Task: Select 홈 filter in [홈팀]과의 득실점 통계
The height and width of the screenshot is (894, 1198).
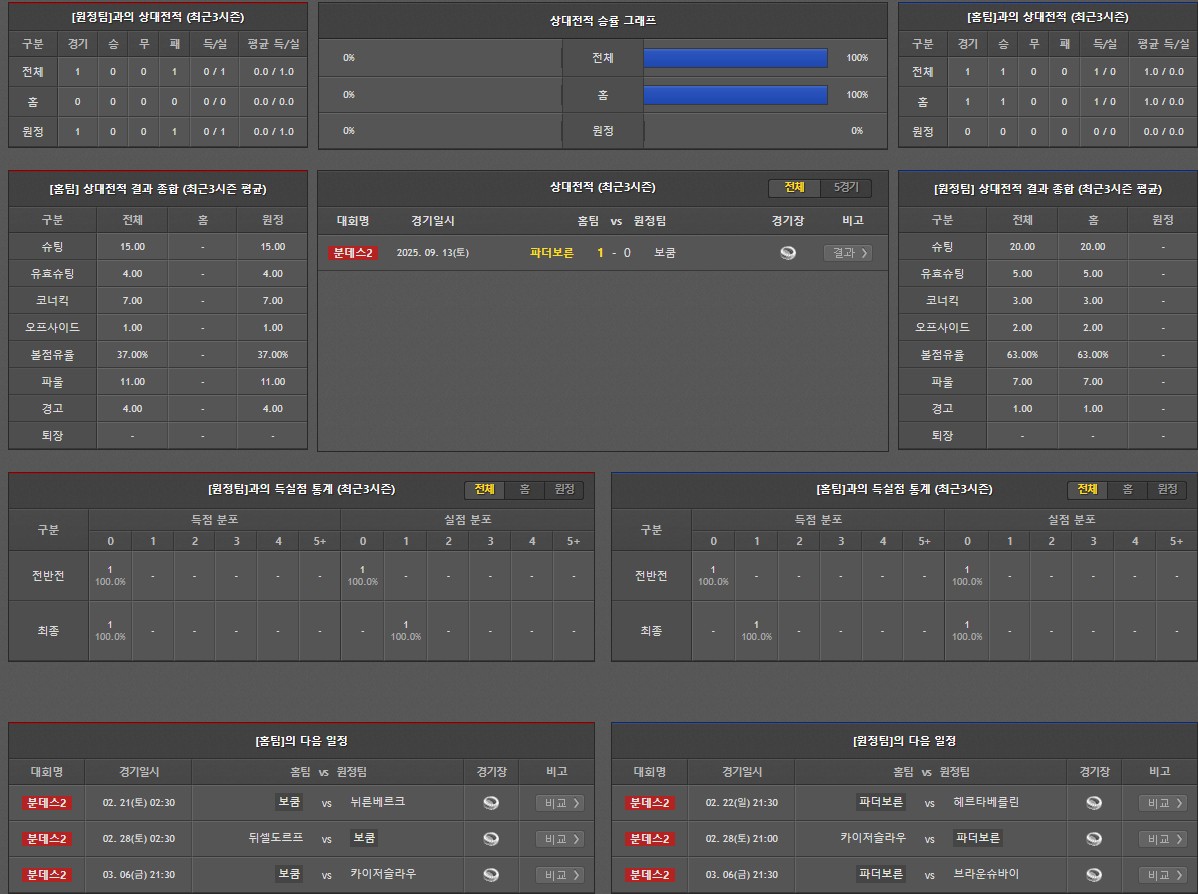Action: (x=1127, y=489)
